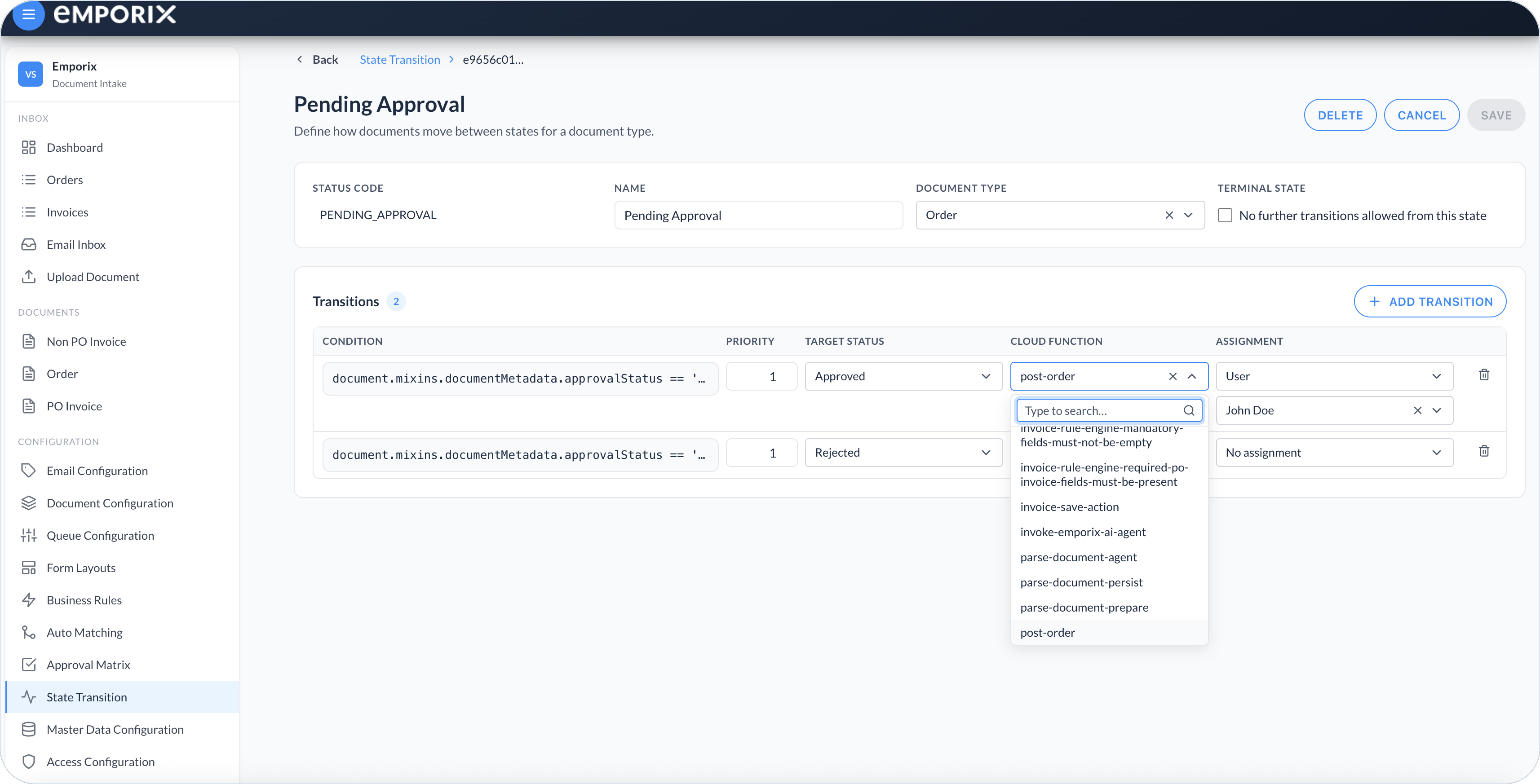
Task: Click the Email Inbox tray icon
Action: [28, 244]
